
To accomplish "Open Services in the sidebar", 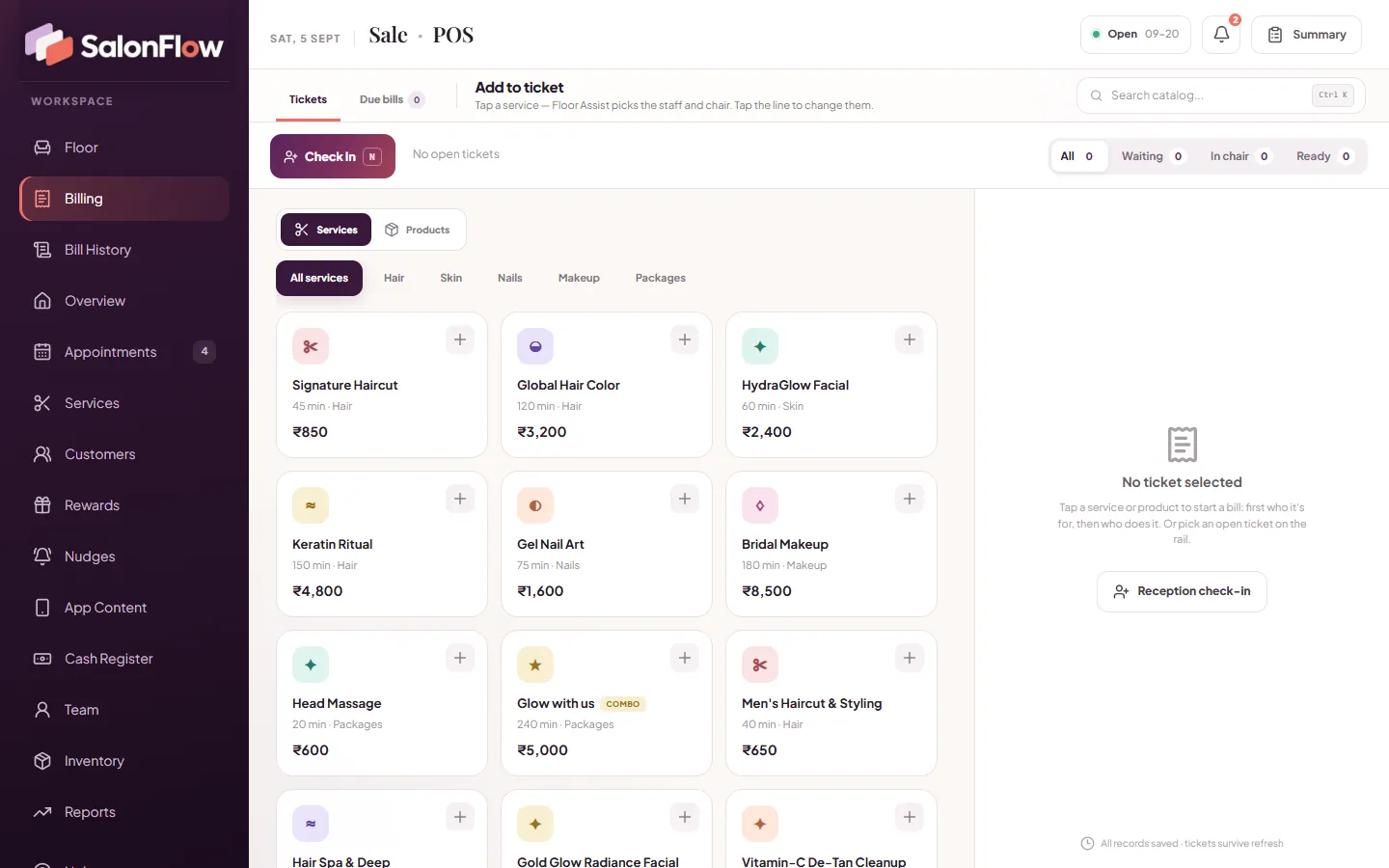I will pyautogui.click(x=124, y=403).
